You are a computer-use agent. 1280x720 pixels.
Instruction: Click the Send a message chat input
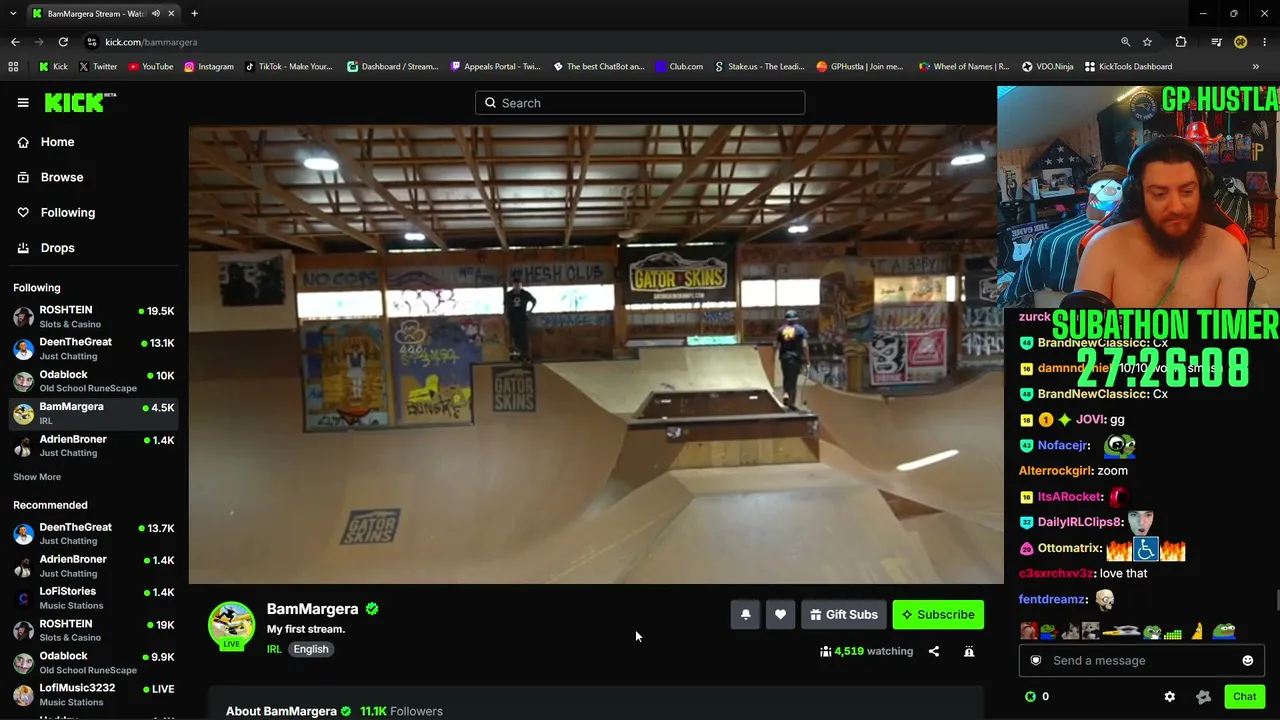tap(1142, 660)
